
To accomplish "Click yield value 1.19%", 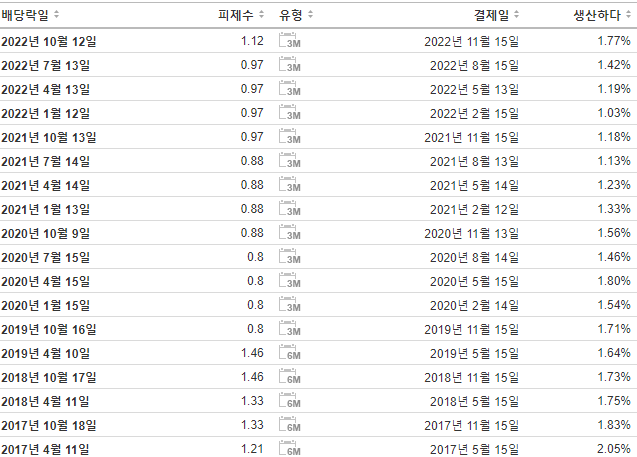I will click(x=614, y=89).
